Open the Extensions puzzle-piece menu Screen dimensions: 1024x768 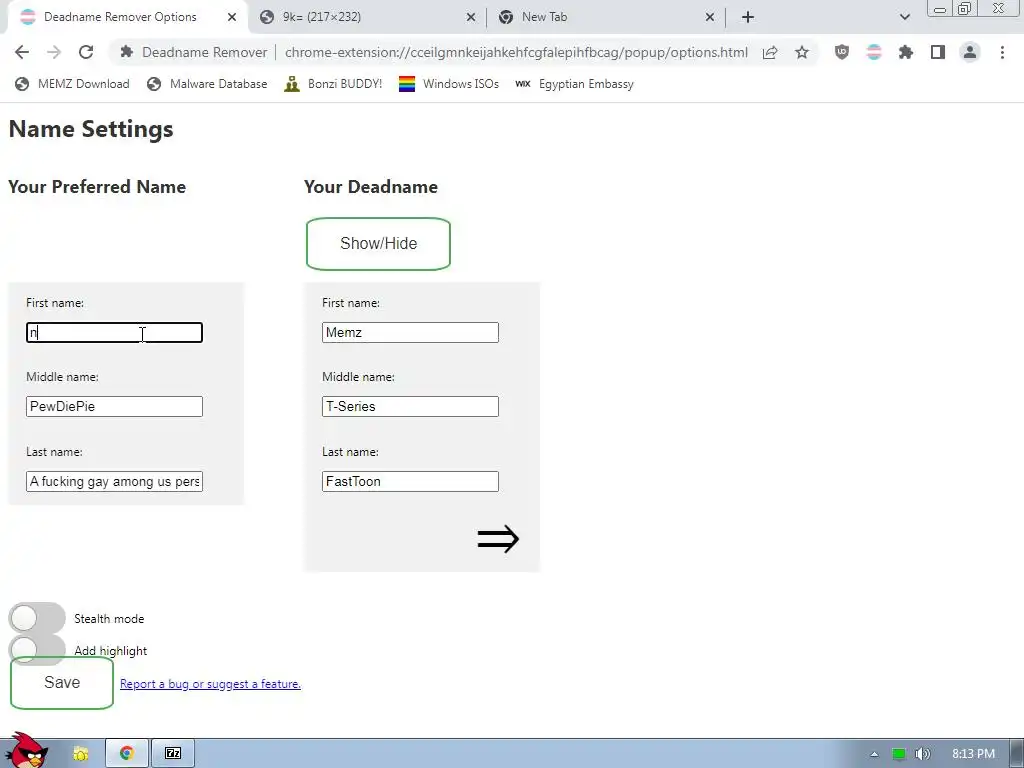click(x=906, y=52)
